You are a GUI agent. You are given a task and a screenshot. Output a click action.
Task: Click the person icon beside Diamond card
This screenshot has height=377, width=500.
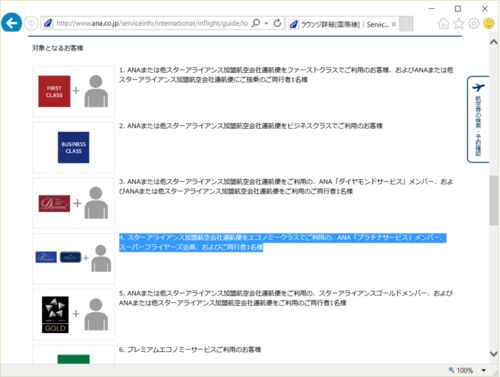click(96, 203)
